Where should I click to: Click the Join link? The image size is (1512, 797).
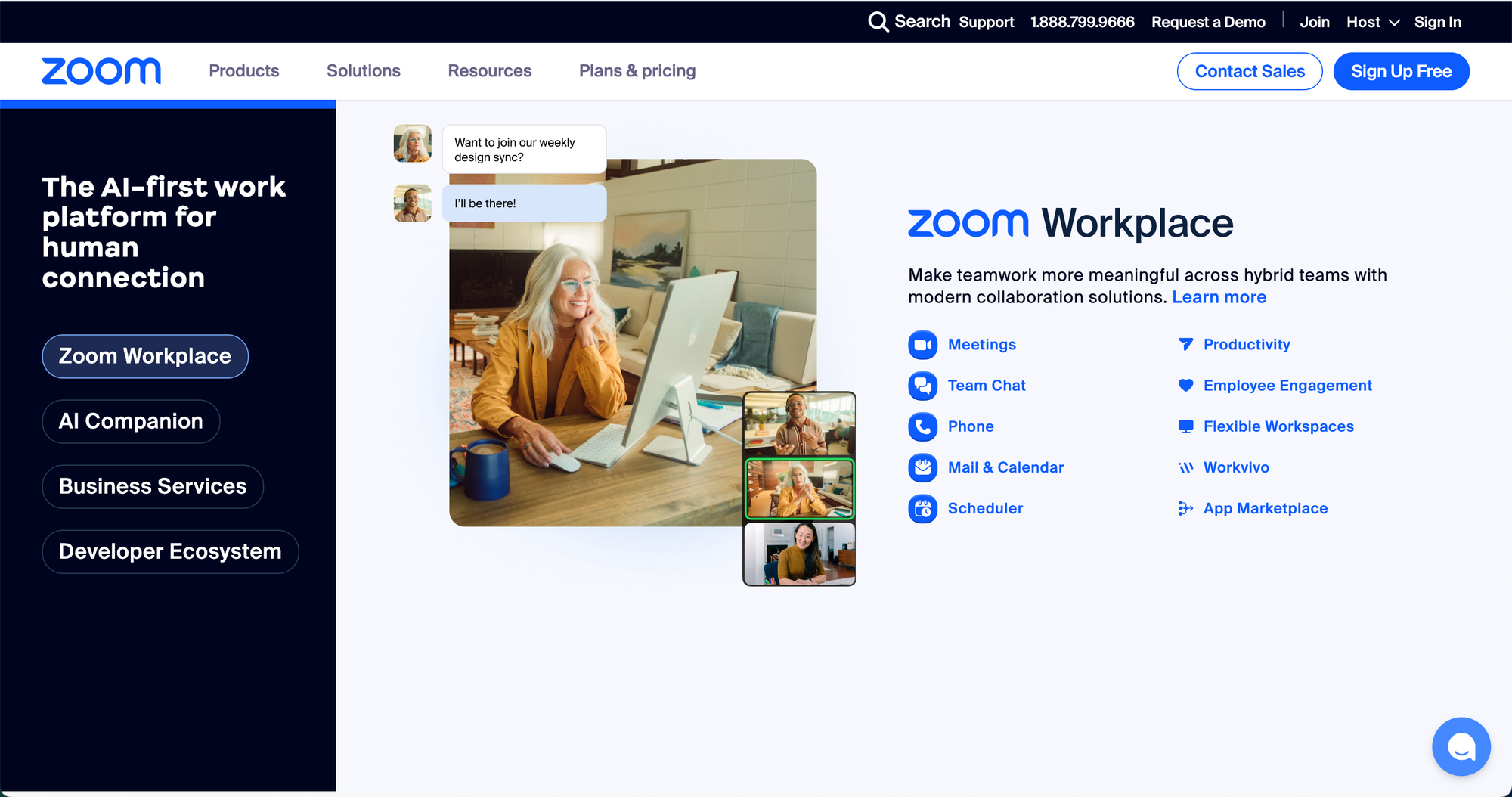tap(1314, 22)
